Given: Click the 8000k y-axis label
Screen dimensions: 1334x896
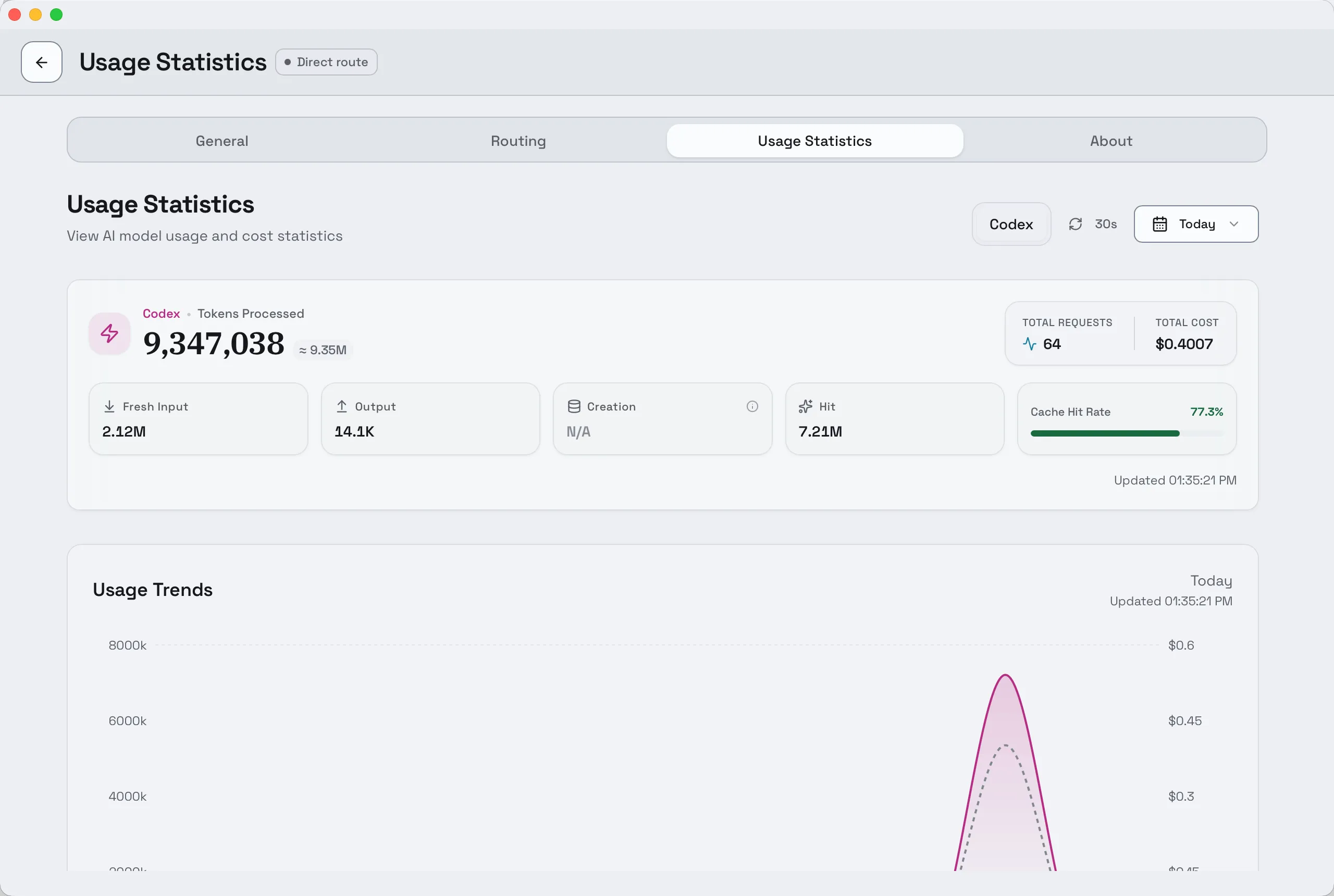Looking at the screenshot, I should 128,645.
